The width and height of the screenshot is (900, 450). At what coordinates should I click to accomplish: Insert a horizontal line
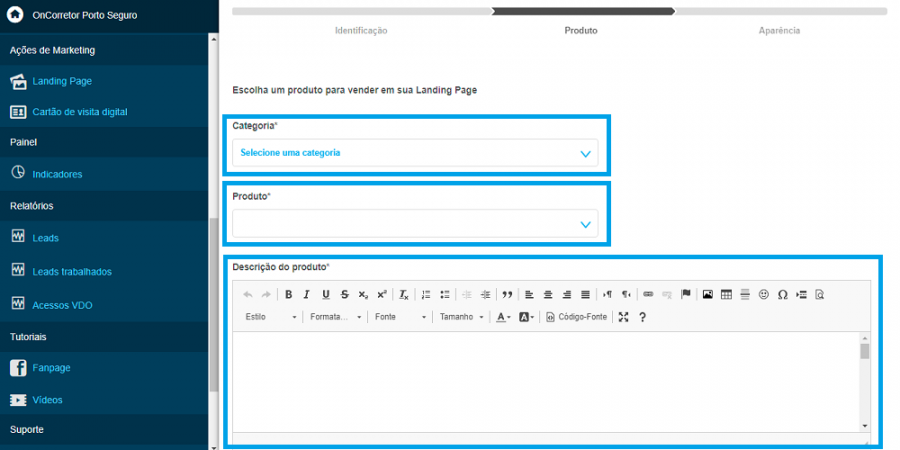[x=745, y=294]
